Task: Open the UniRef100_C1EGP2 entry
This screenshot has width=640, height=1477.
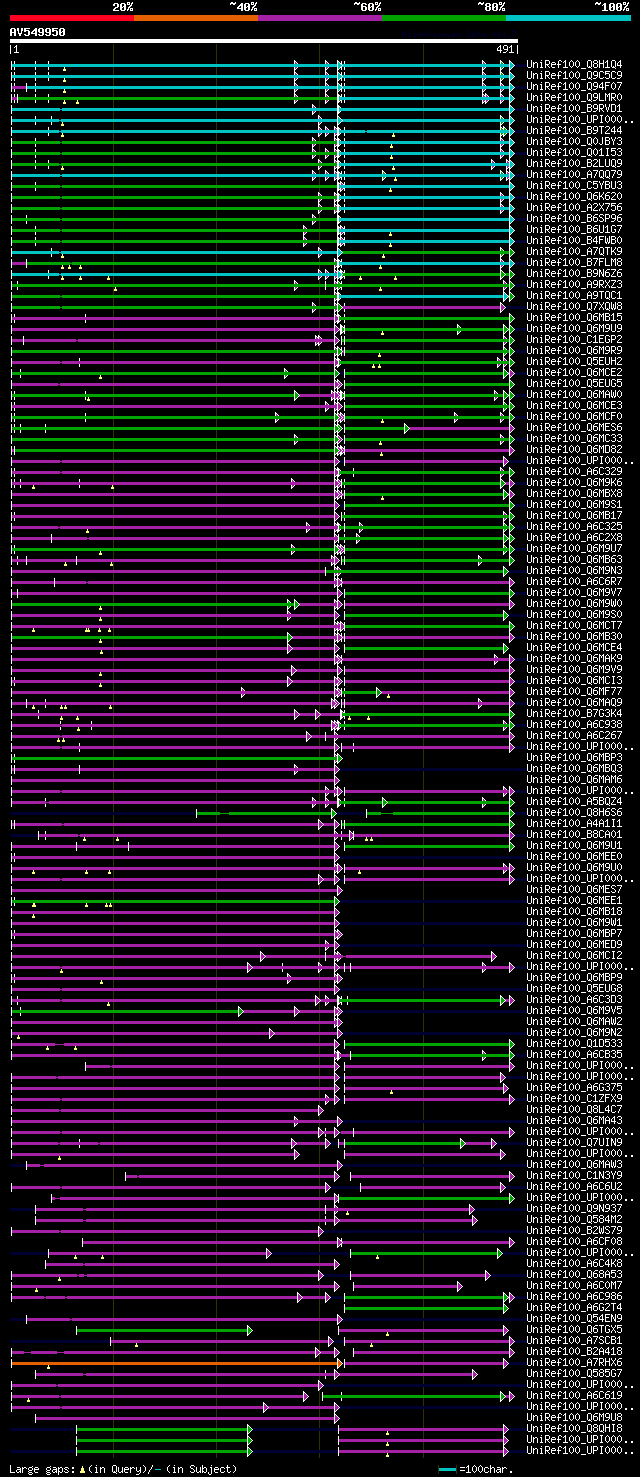Action: pos(574,339)
